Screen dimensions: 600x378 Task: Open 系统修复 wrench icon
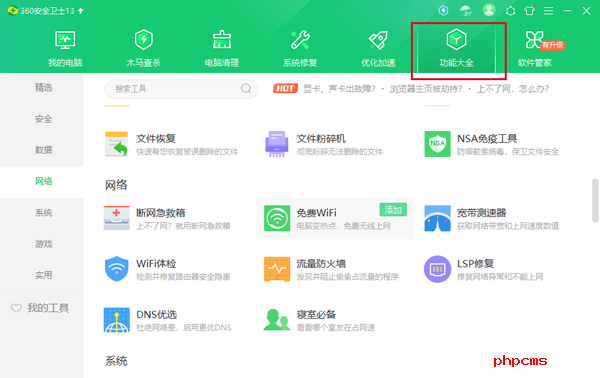[x=300, y=40]
